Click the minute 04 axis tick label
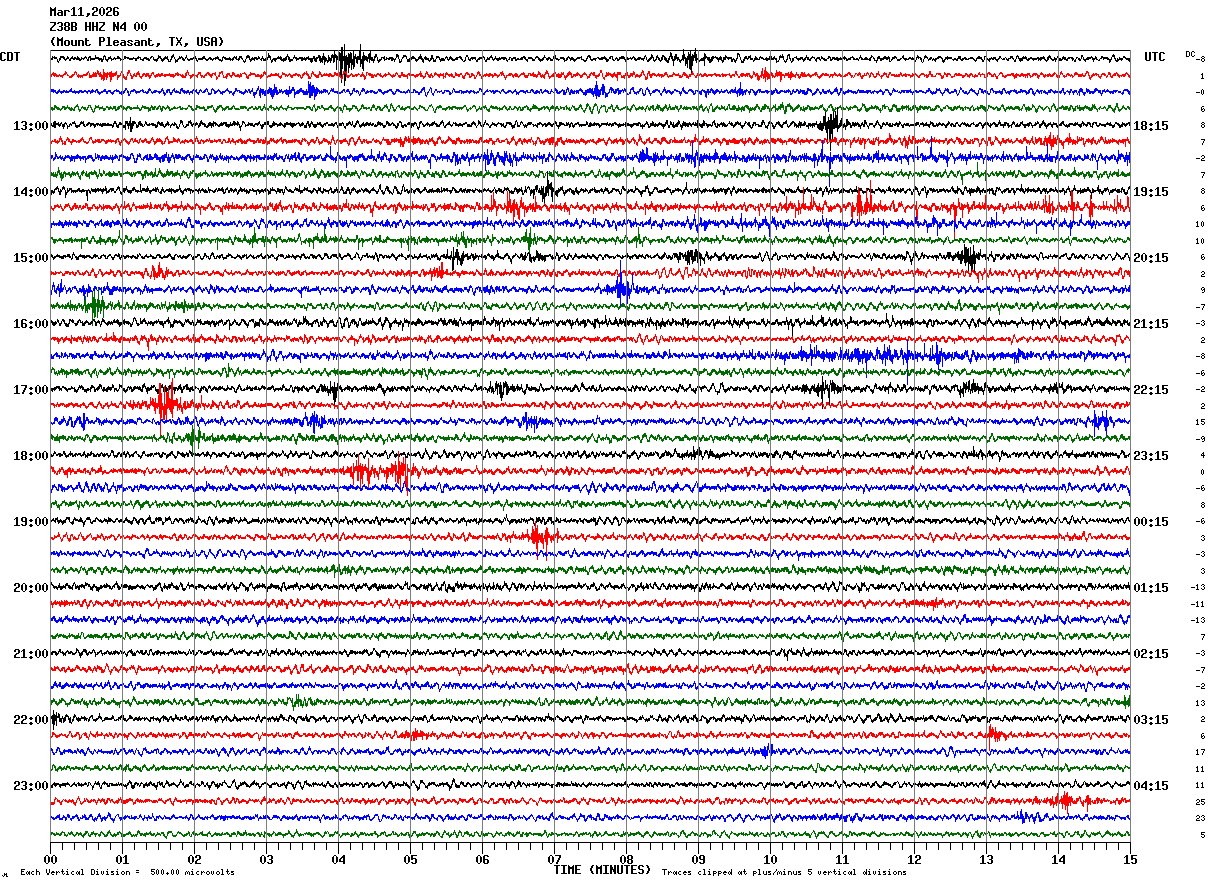This screenshot has width=1210, height=886. pyautogui.click(x=338, y=859)
